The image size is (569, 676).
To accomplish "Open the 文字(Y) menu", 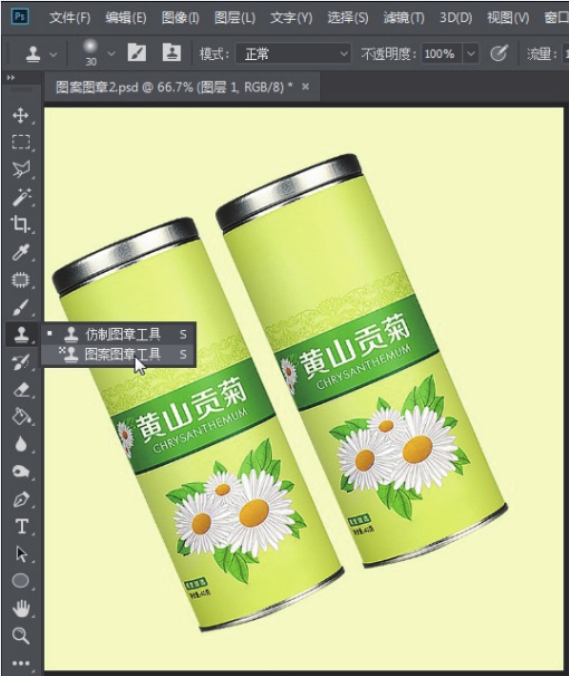I will [291, 18].
